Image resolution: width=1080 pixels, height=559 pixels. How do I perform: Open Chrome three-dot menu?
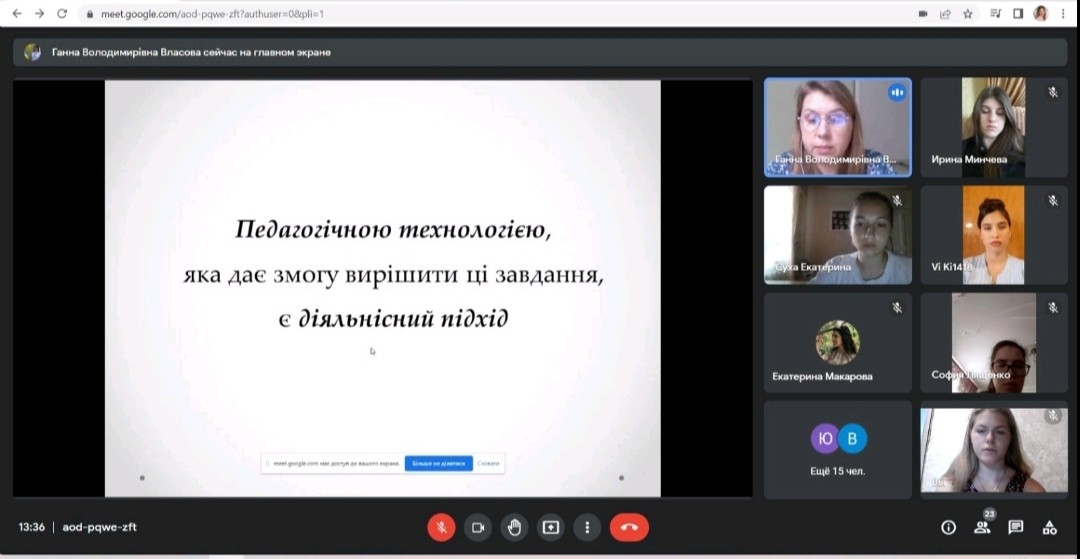[1063, 14]
